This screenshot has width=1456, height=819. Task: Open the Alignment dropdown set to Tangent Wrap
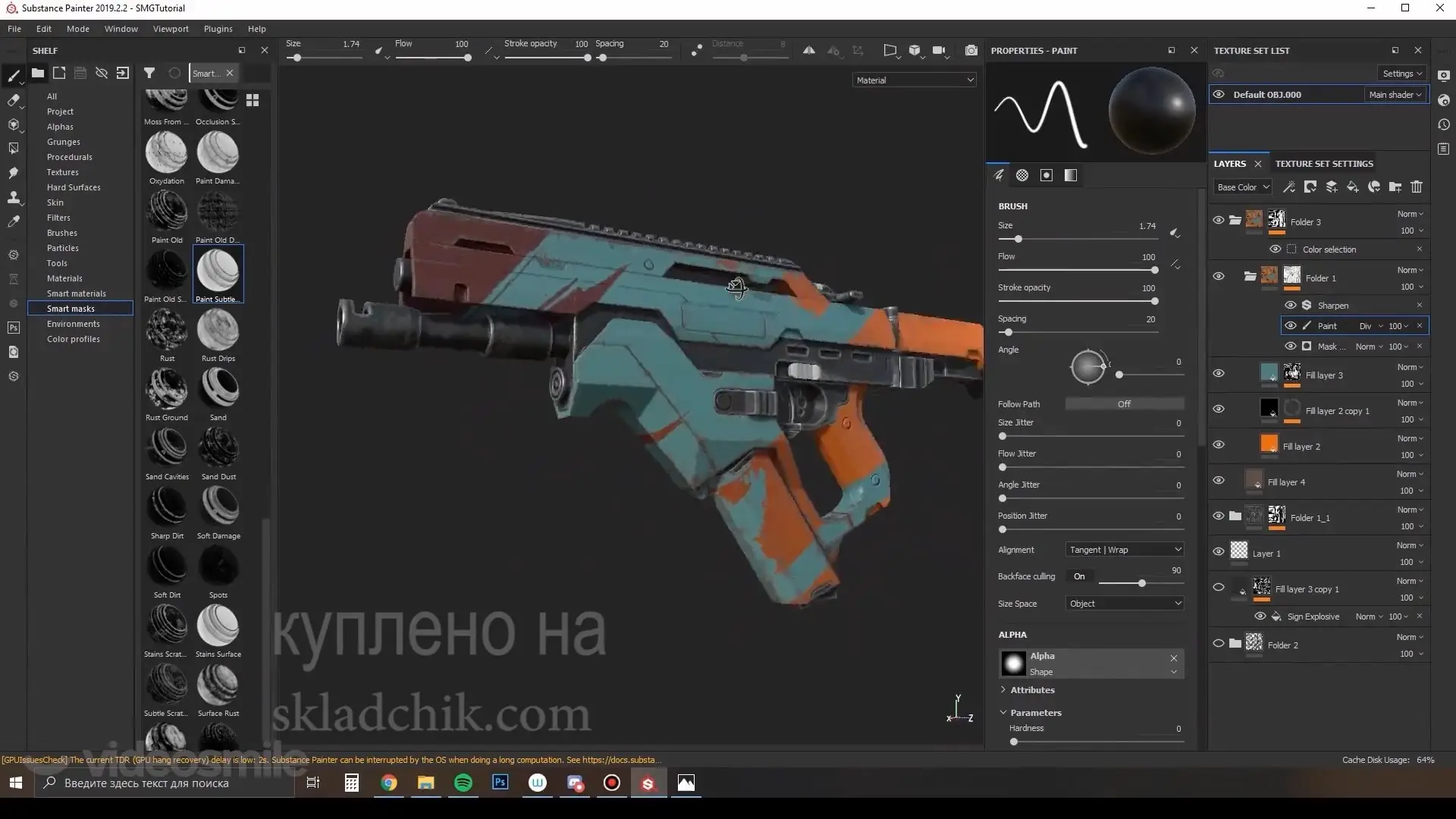1124,549
